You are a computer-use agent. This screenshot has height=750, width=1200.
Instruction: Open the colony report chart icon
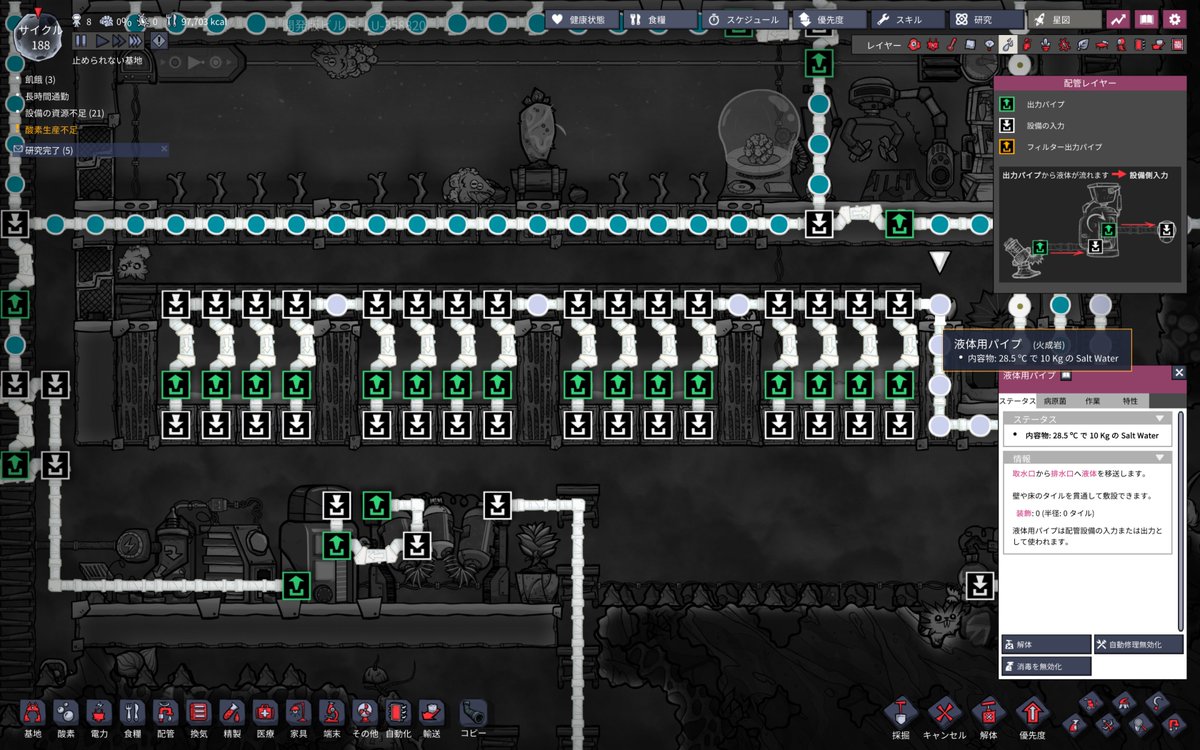(1118, 19)
